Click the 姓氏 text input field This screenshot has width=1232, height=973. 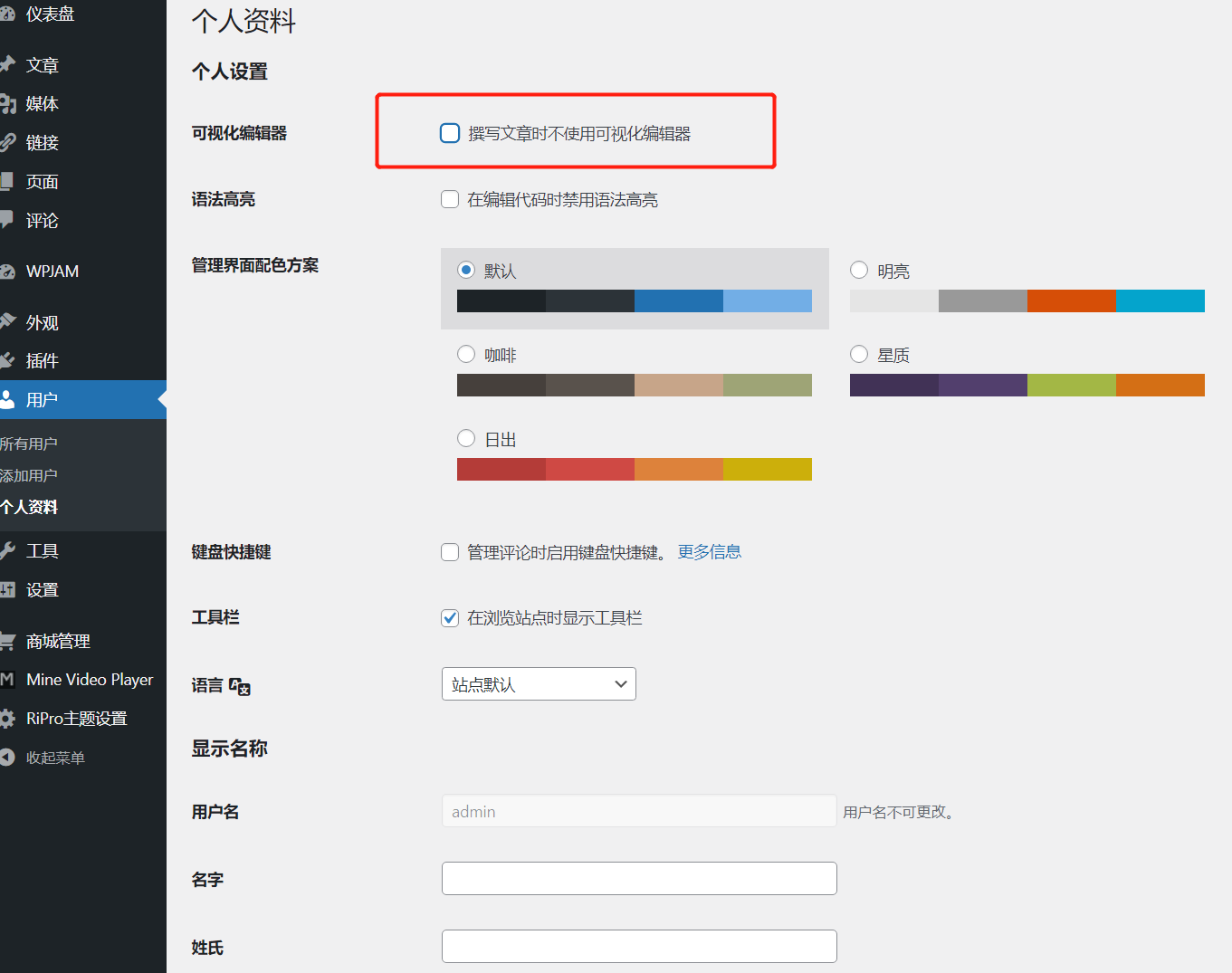[639, 946]
